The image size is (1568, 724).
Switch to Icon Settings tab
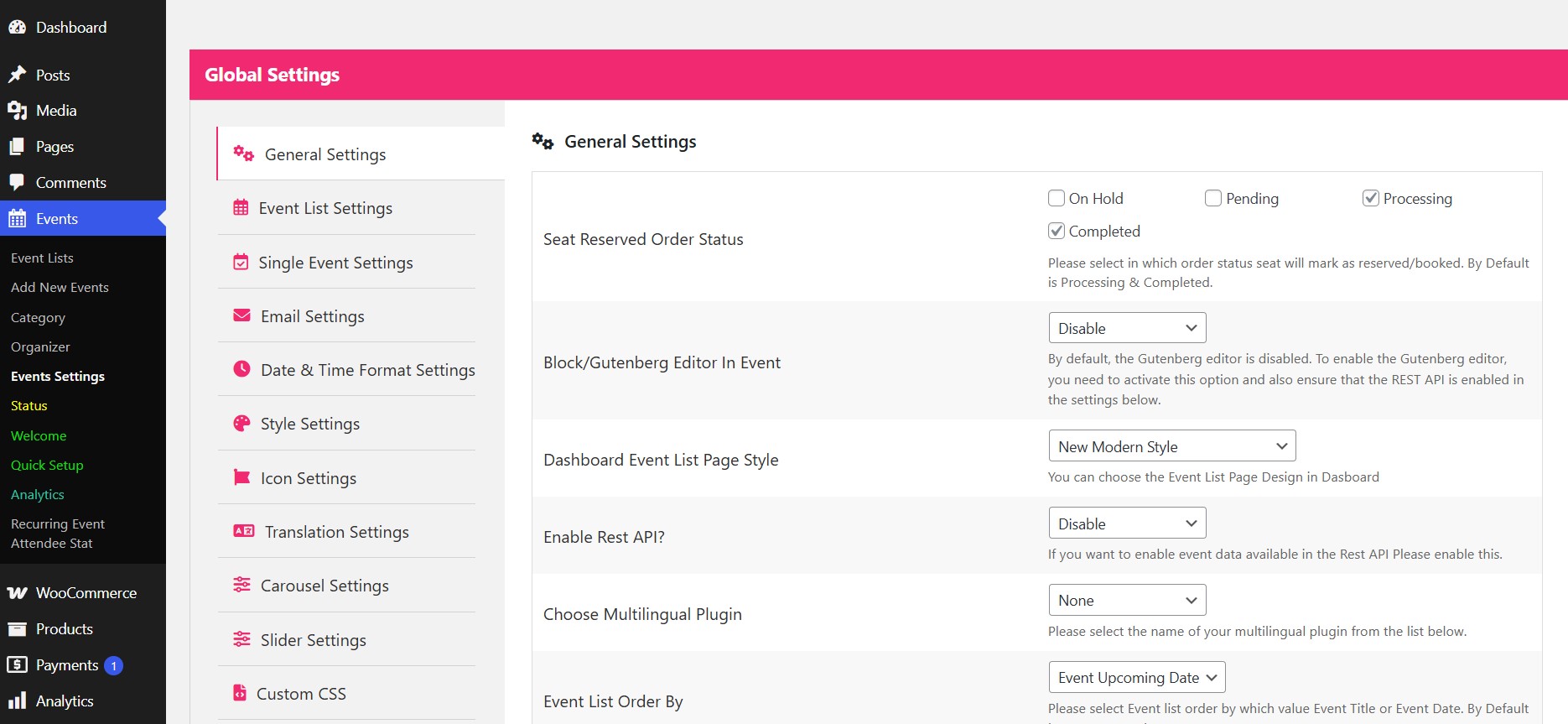(346, 478)
